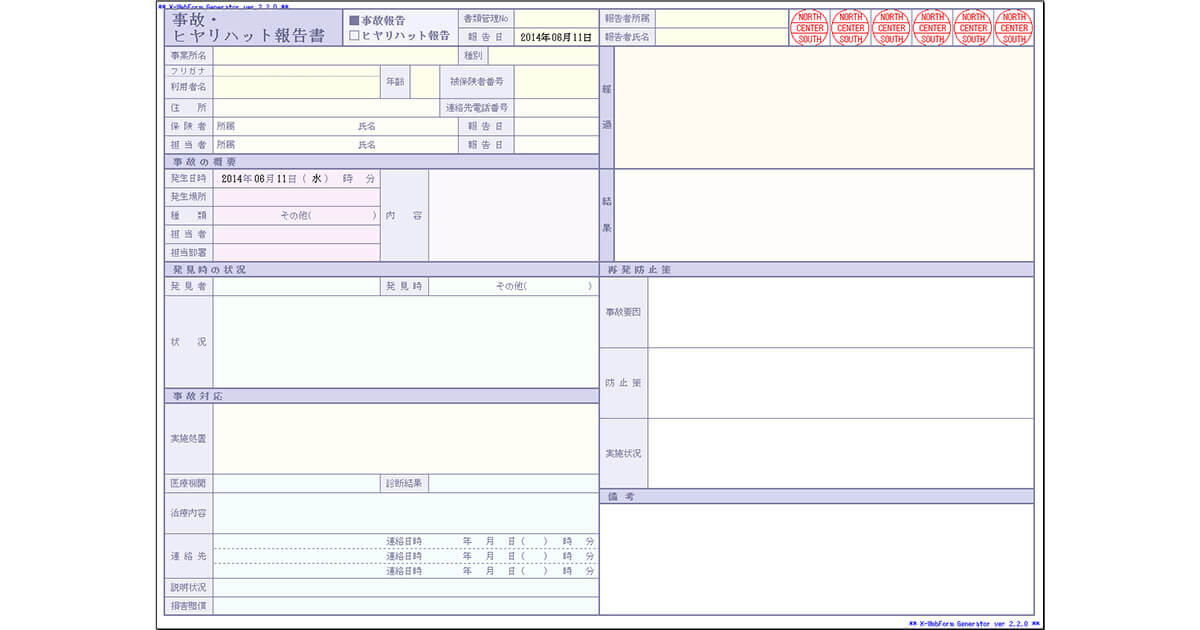Screen dimensions: 1200x630
Task: Focus the 事業所名 input field
Action: [x=335, y=56]
